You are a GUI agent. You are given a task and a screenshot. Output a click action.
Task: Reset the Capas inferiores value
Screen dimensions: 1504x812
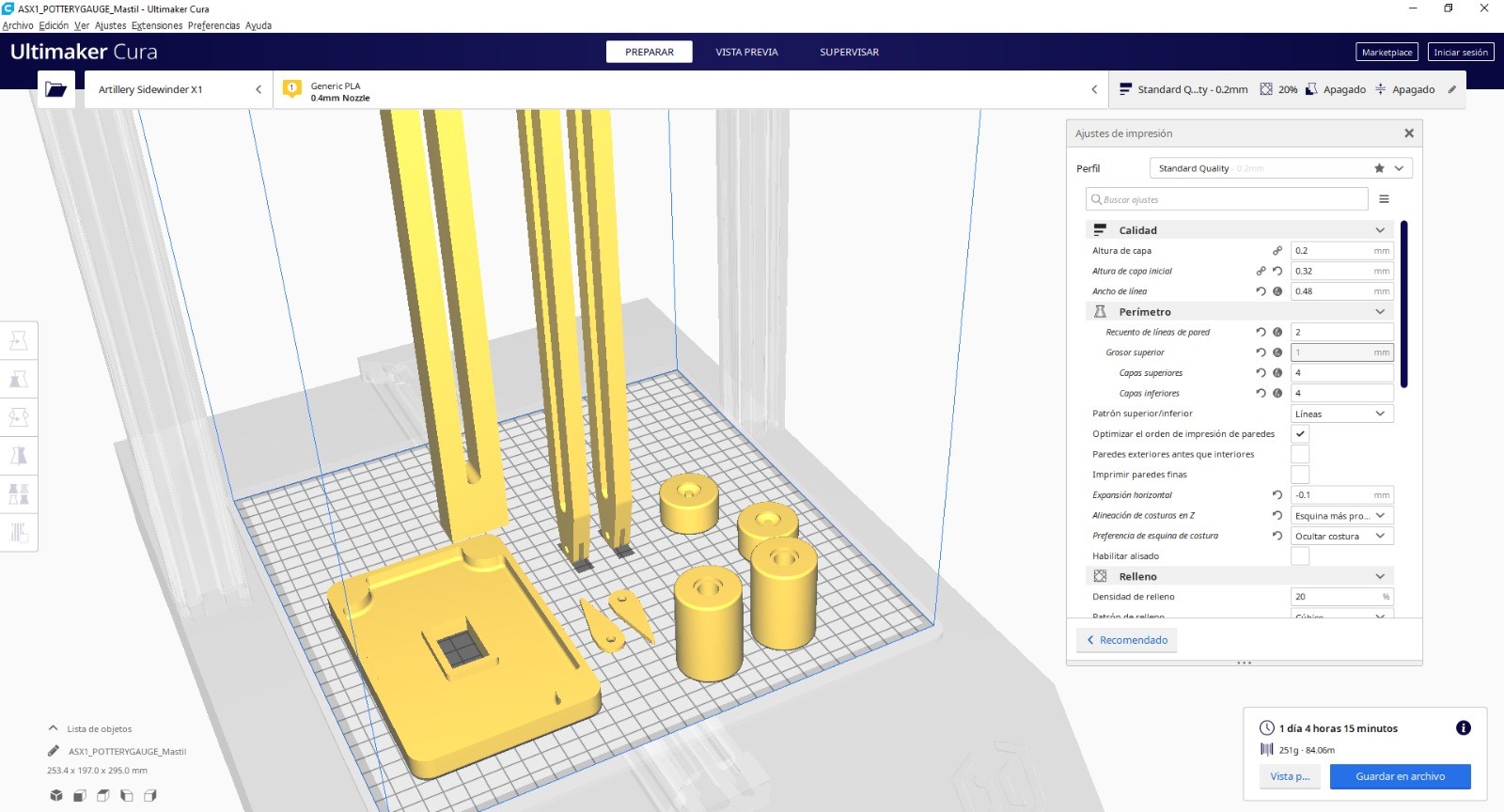(x=1261, y=393)
